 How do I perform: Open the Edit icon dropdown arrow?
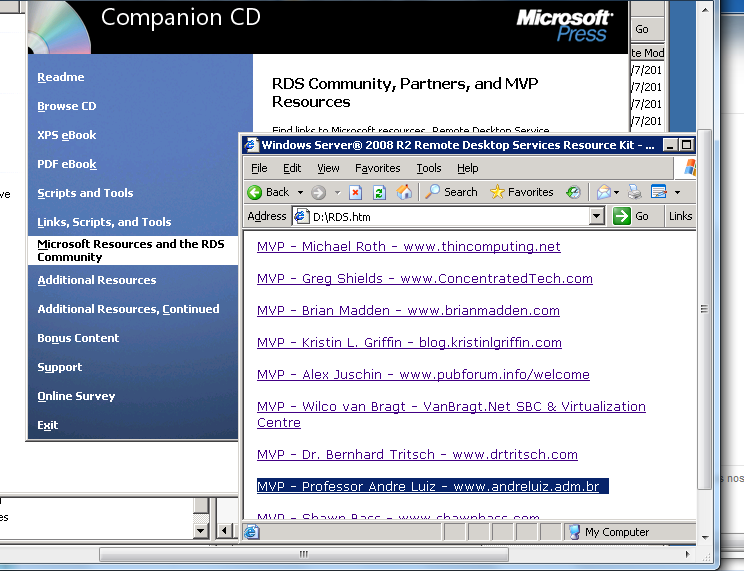click(678, 192)
